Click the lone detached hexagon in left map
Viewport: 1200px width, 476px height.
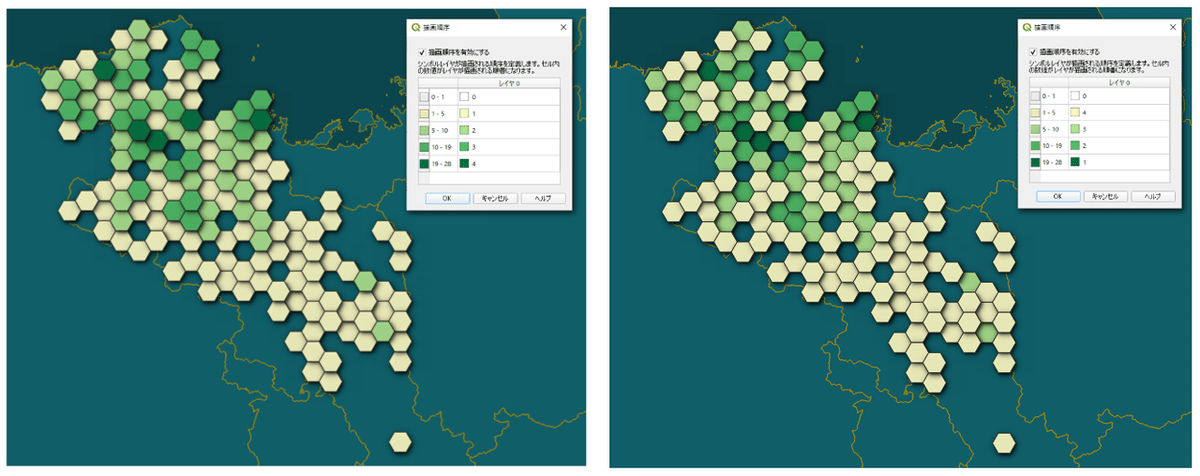click(x=400, y=441)
